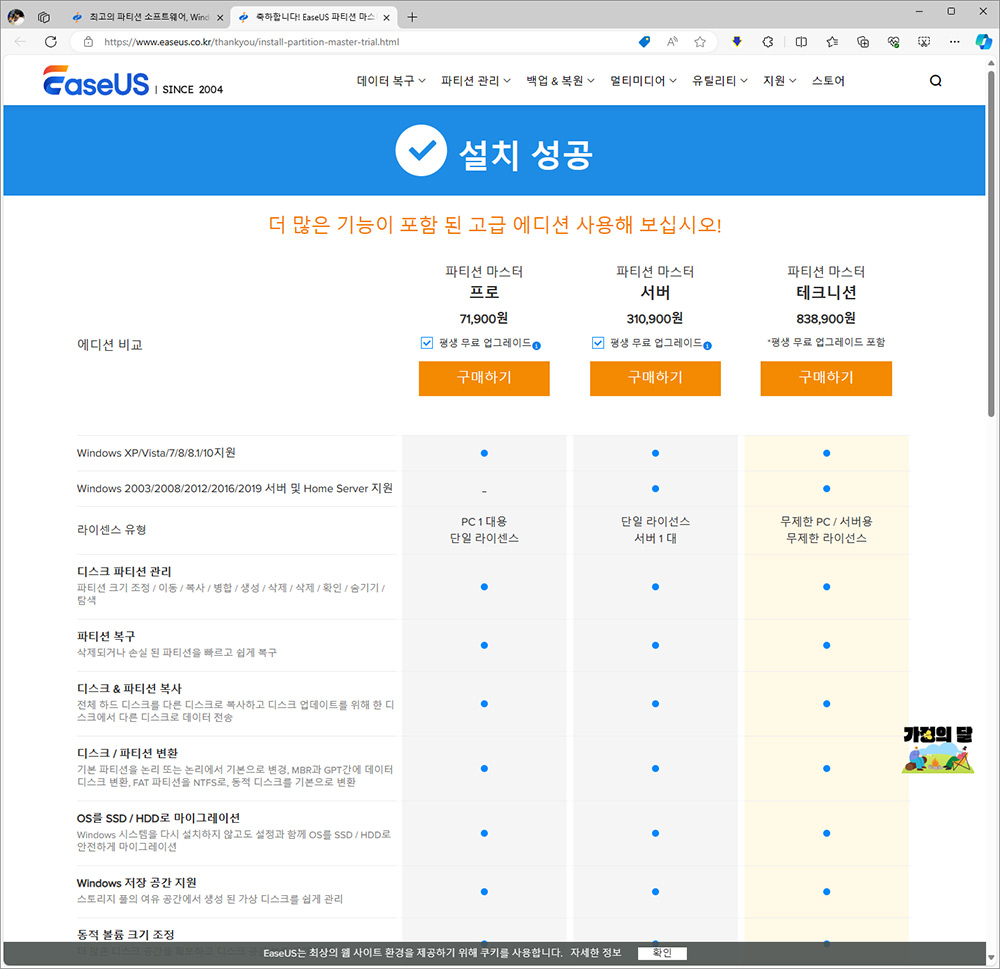Expand the 백업 & 복원 menu
The height and width of the screenshot is (969, 1000).
pyautogui.click(x=560, y=80)
